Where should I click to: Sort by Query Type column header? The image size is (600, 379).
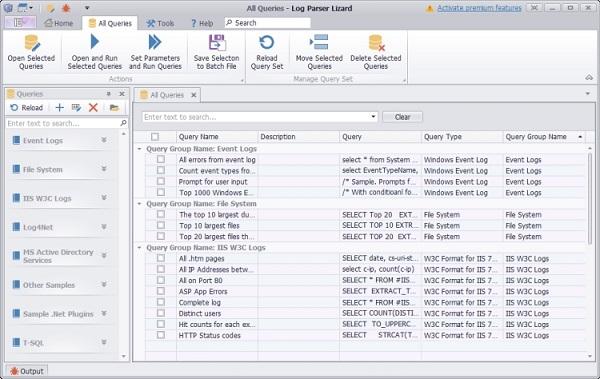pyautogui.click(x=462, y=137)
